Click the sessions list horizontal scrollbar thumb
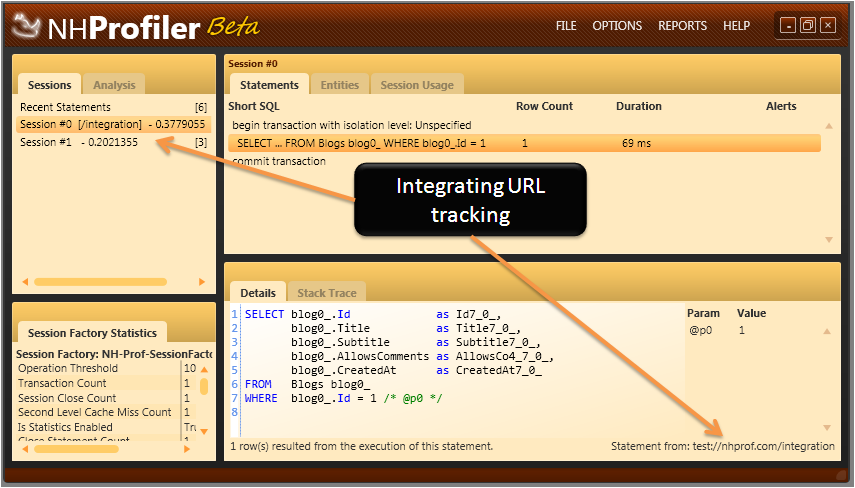 tap(100, 282)
